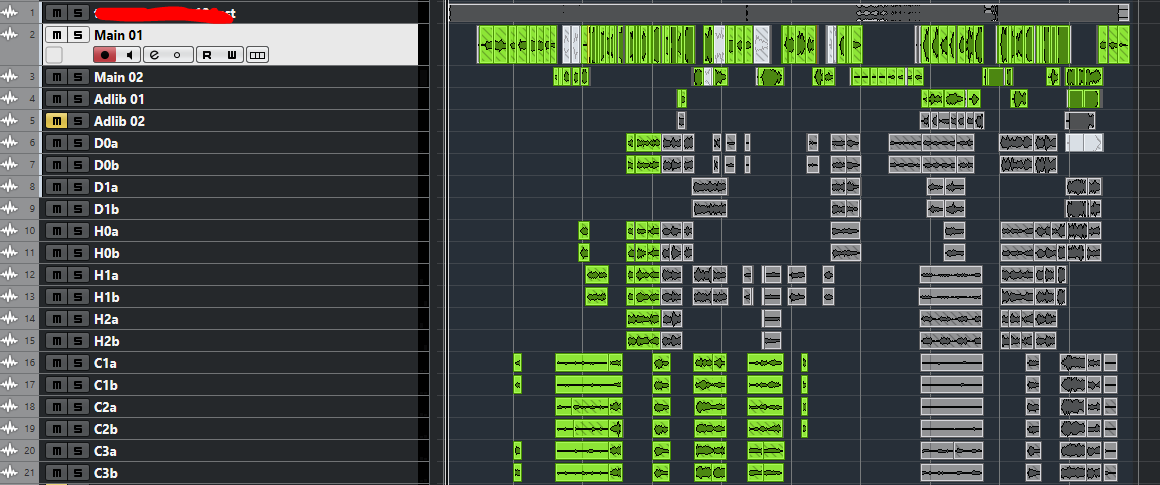Select the H1a track name
The width and height of the screenshot is (1160, 485).
107,275
